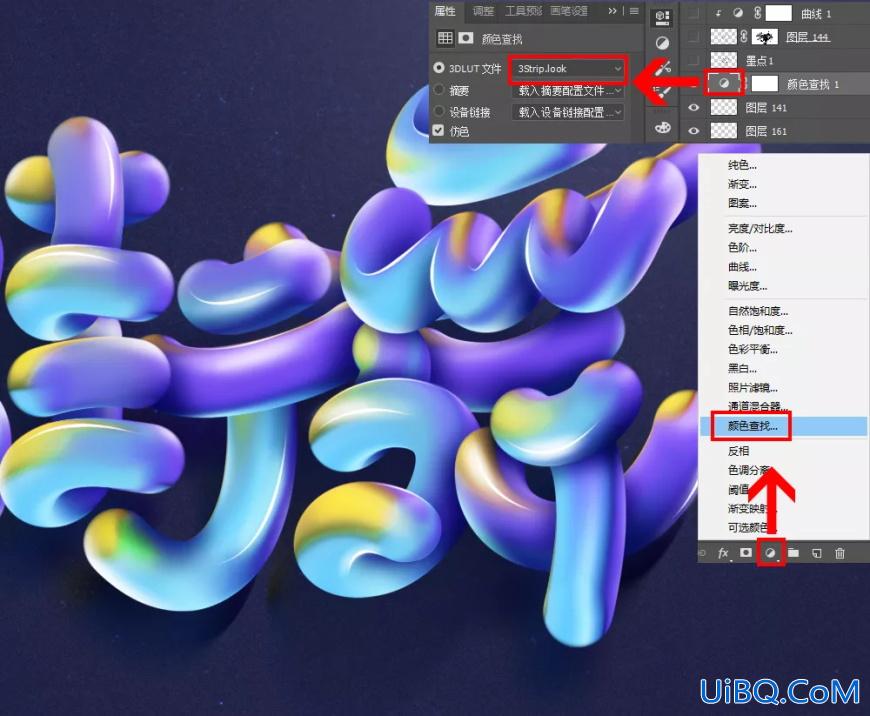Open the color palette icon in dock
Viewport: 870px width, 716px height.
click(x=662, y=128)
